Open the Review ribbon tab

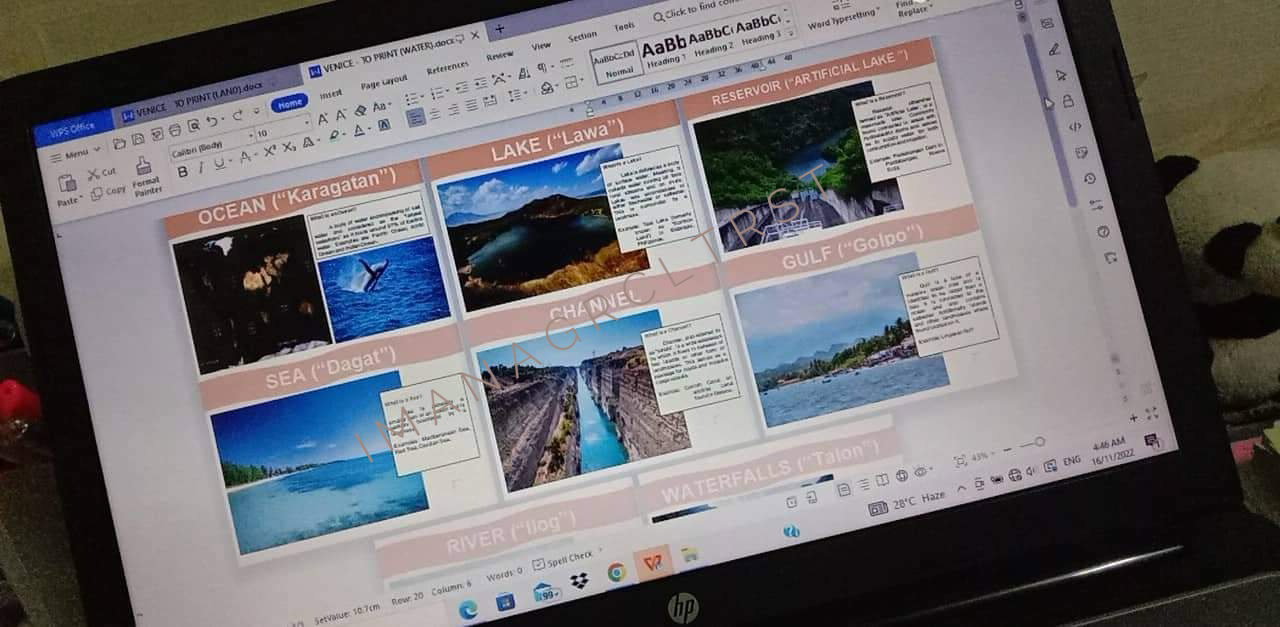499,56
